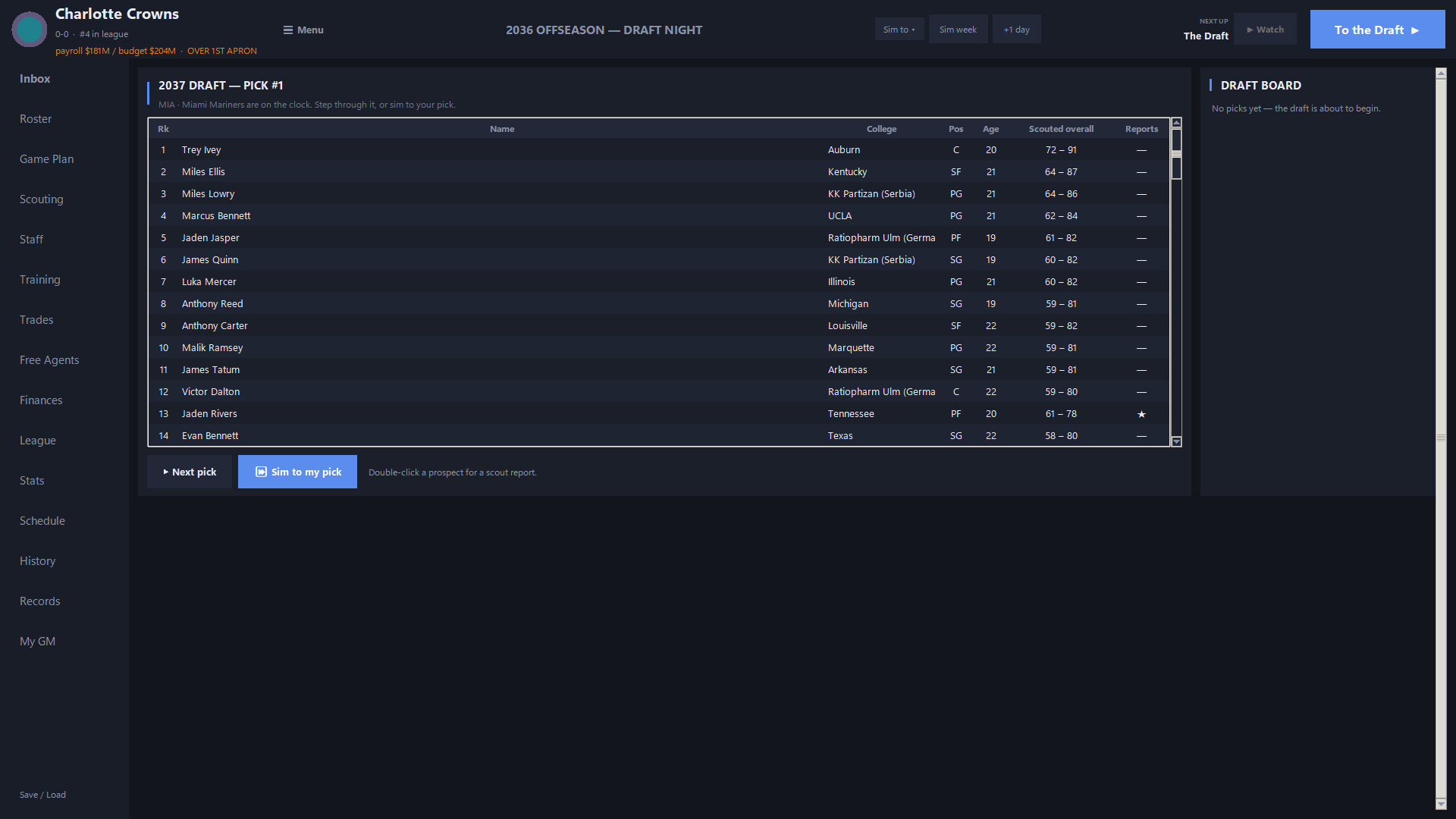The height and width of the screenshot is (819, 1456).
Task: Click the Charlotte Crowns team logo
Action: [x=30, y=30]
